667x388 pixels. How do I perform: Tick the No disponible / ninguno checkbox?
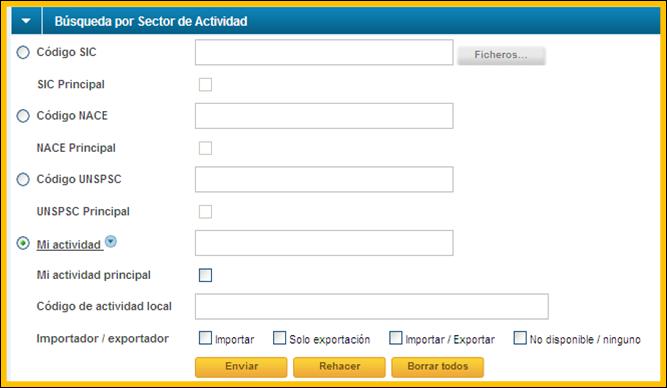(x=520, y=338)
